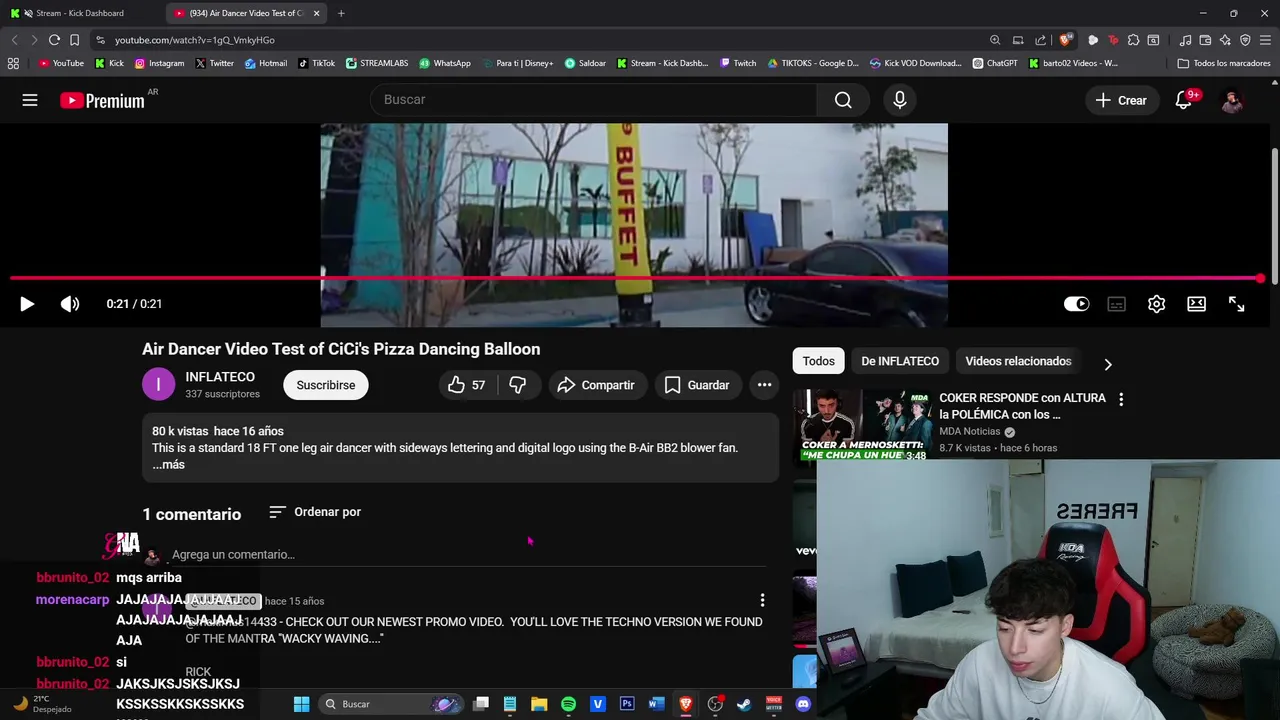Expand the description with "...más"
The height and width of the screenshot is (720, 1280).
coord(168,464)
